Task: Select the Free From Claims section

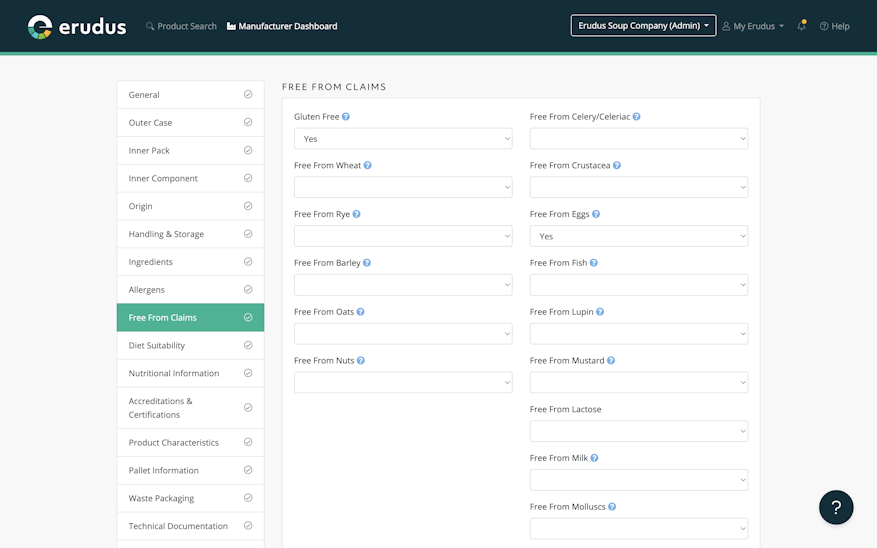Action: (x=190, y=318)
